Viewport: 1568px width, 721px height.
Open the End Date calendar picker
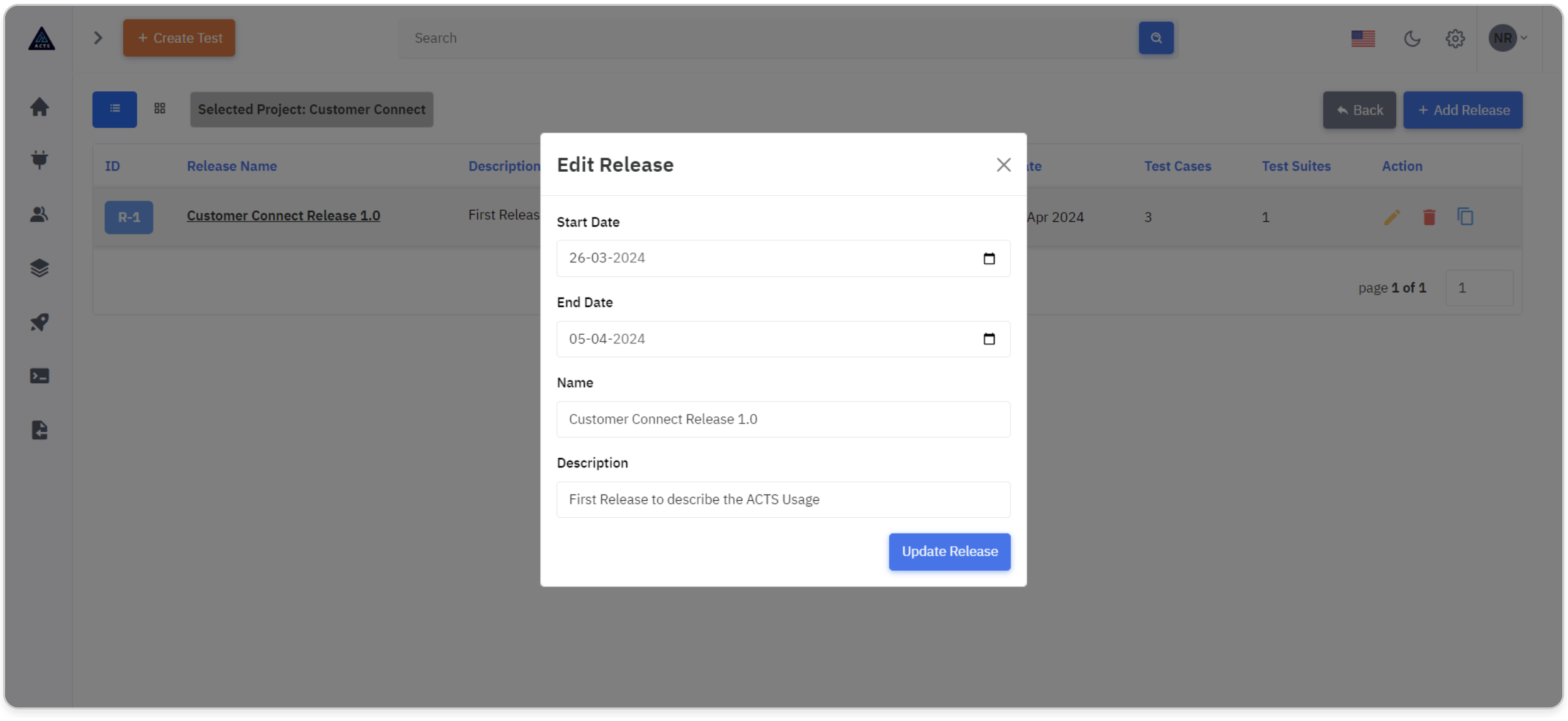pyautogui.click(x=989, y=339)
